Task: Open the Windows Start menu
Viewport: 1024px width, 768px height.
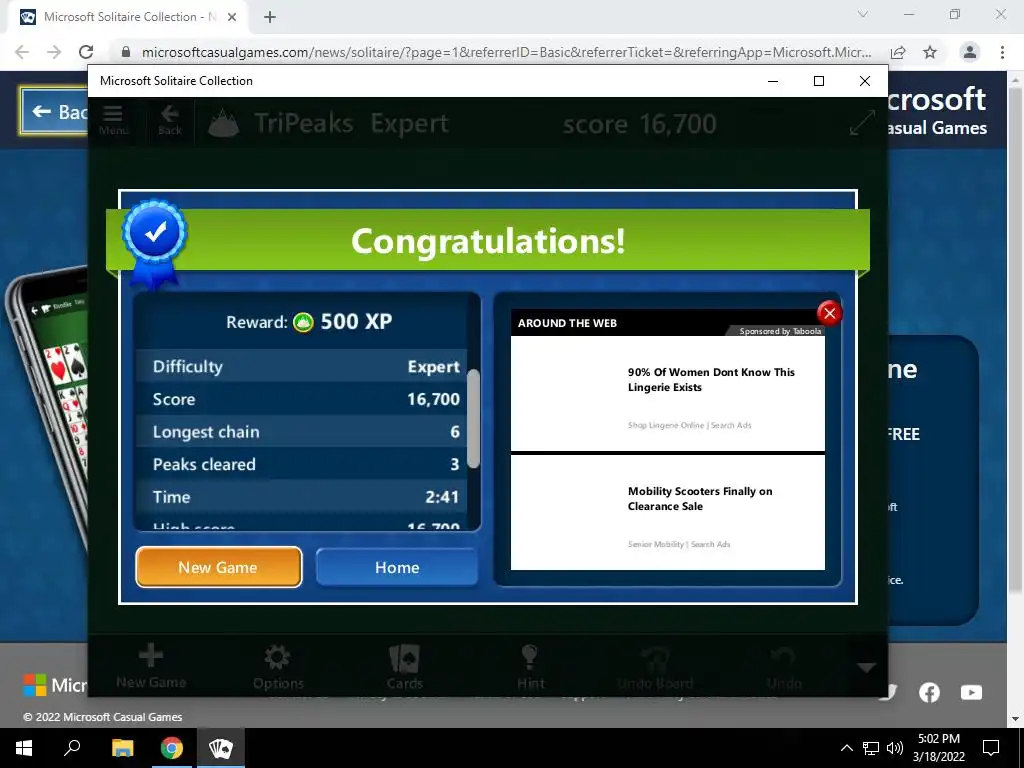Action: coord(24,748)
